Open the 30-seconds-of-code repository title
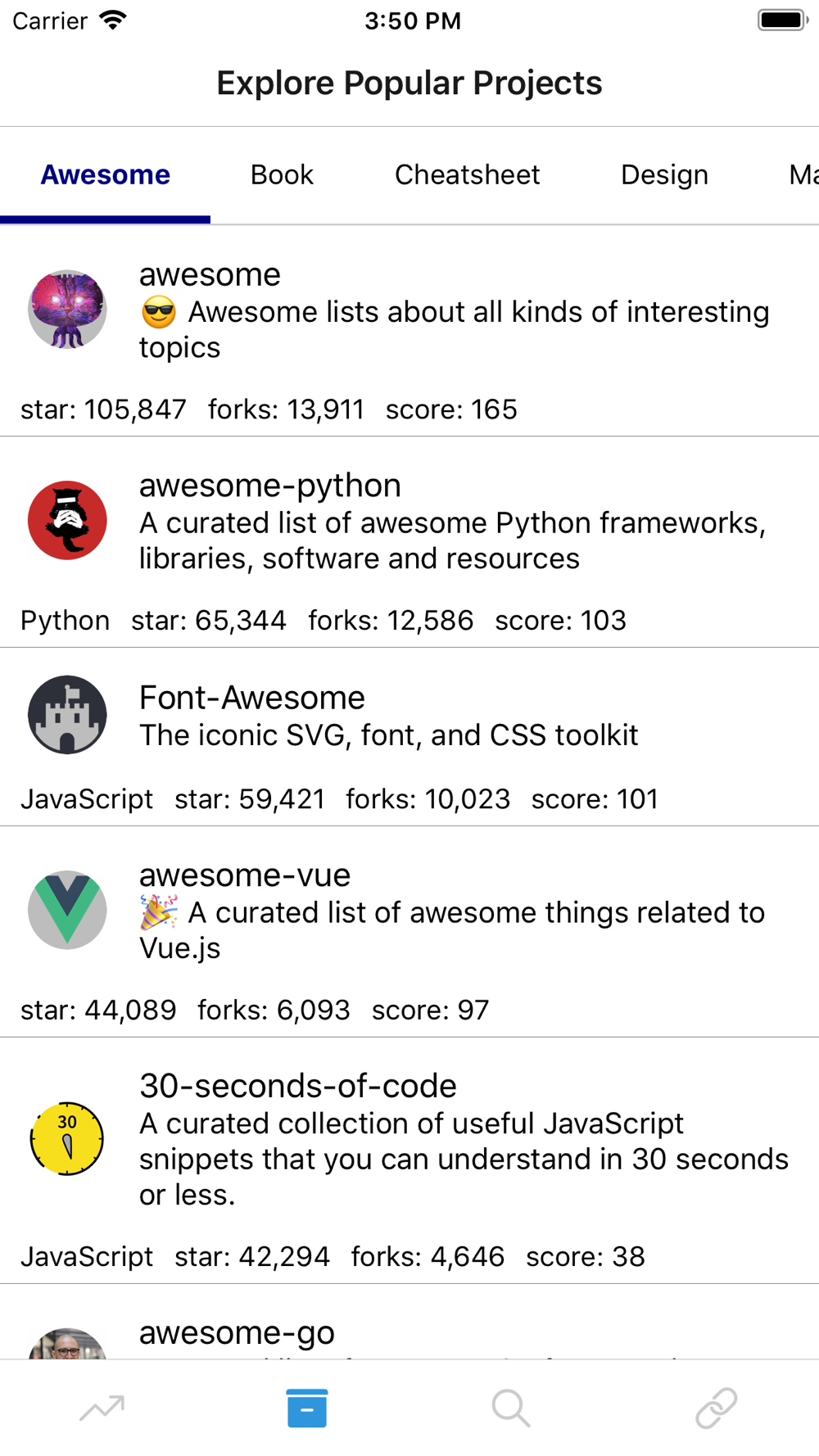 pos(297,1086)
